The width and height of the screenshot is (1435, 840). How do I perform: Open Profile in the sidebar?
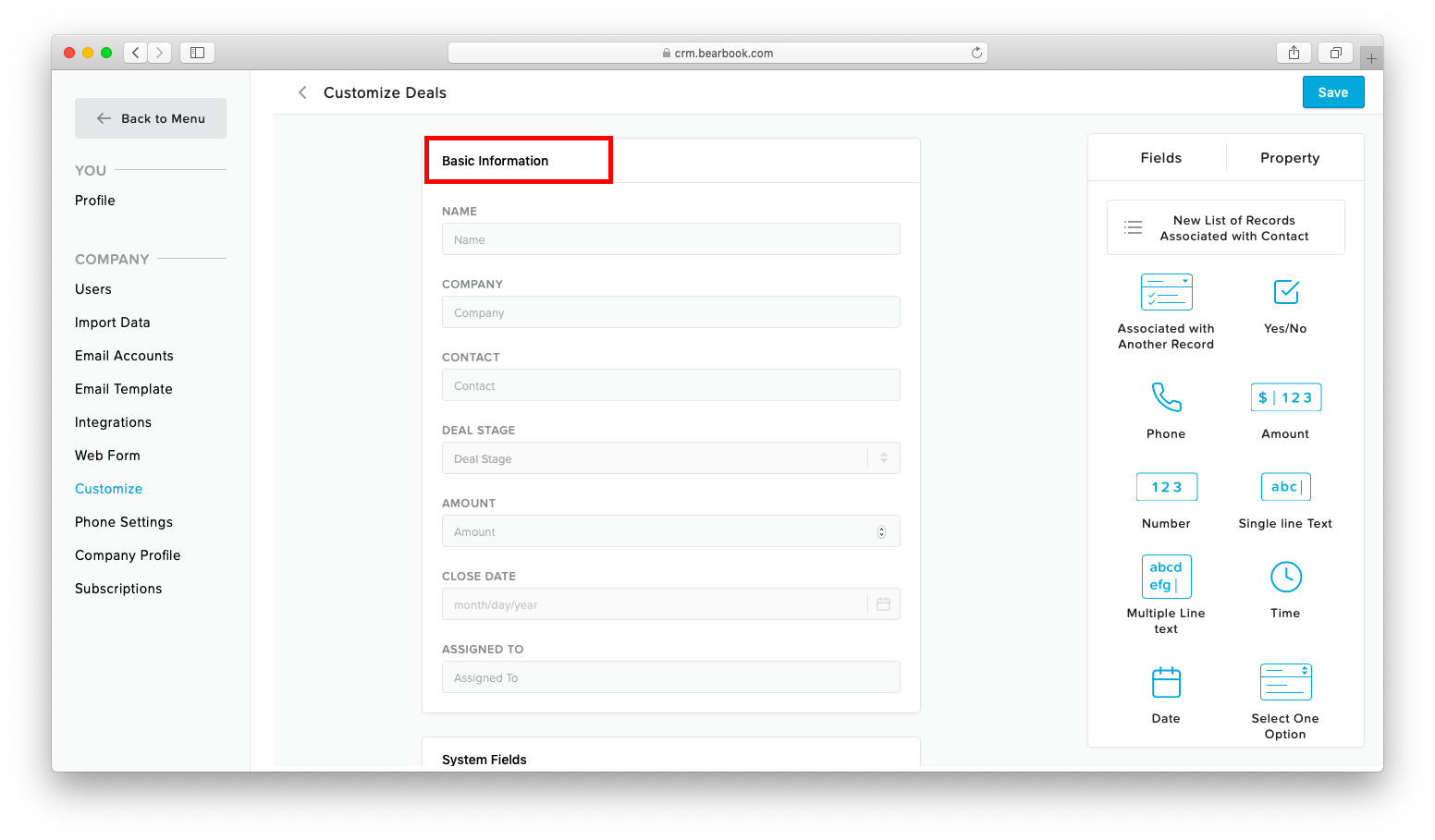[x=95, y=201]
